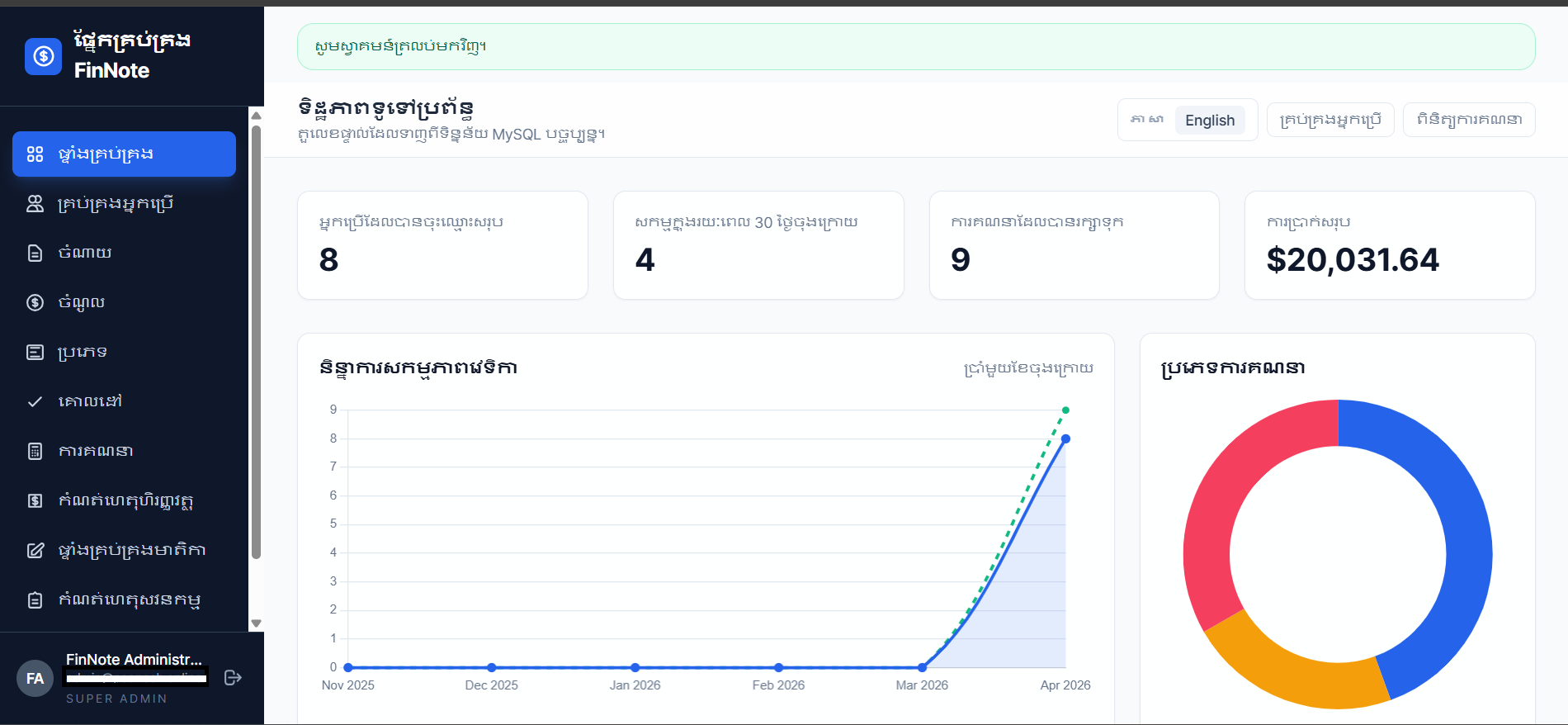Open financial notes (កំណត់ហេតុហិរញ្ញវត្ថុ) menu item
This screenshot has width=1568, height=725.
tap(125, 500)
